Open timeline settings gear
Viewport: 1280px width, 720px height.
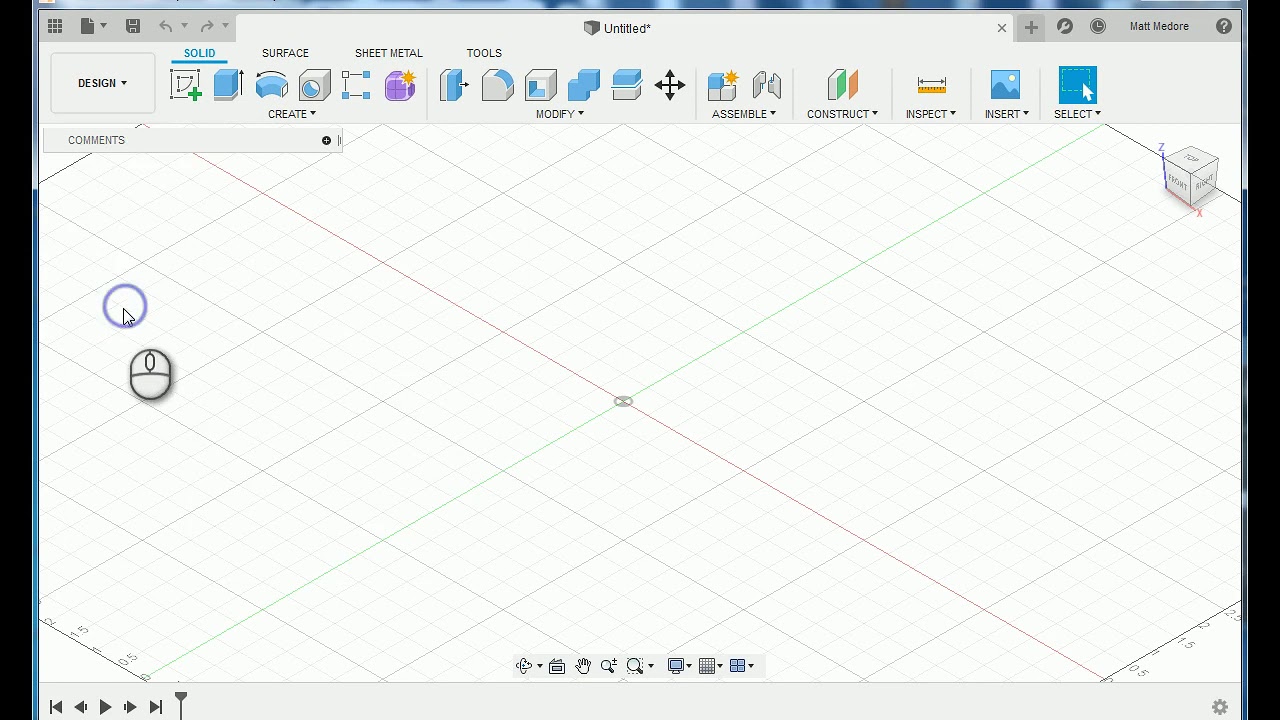(1220, 707)
